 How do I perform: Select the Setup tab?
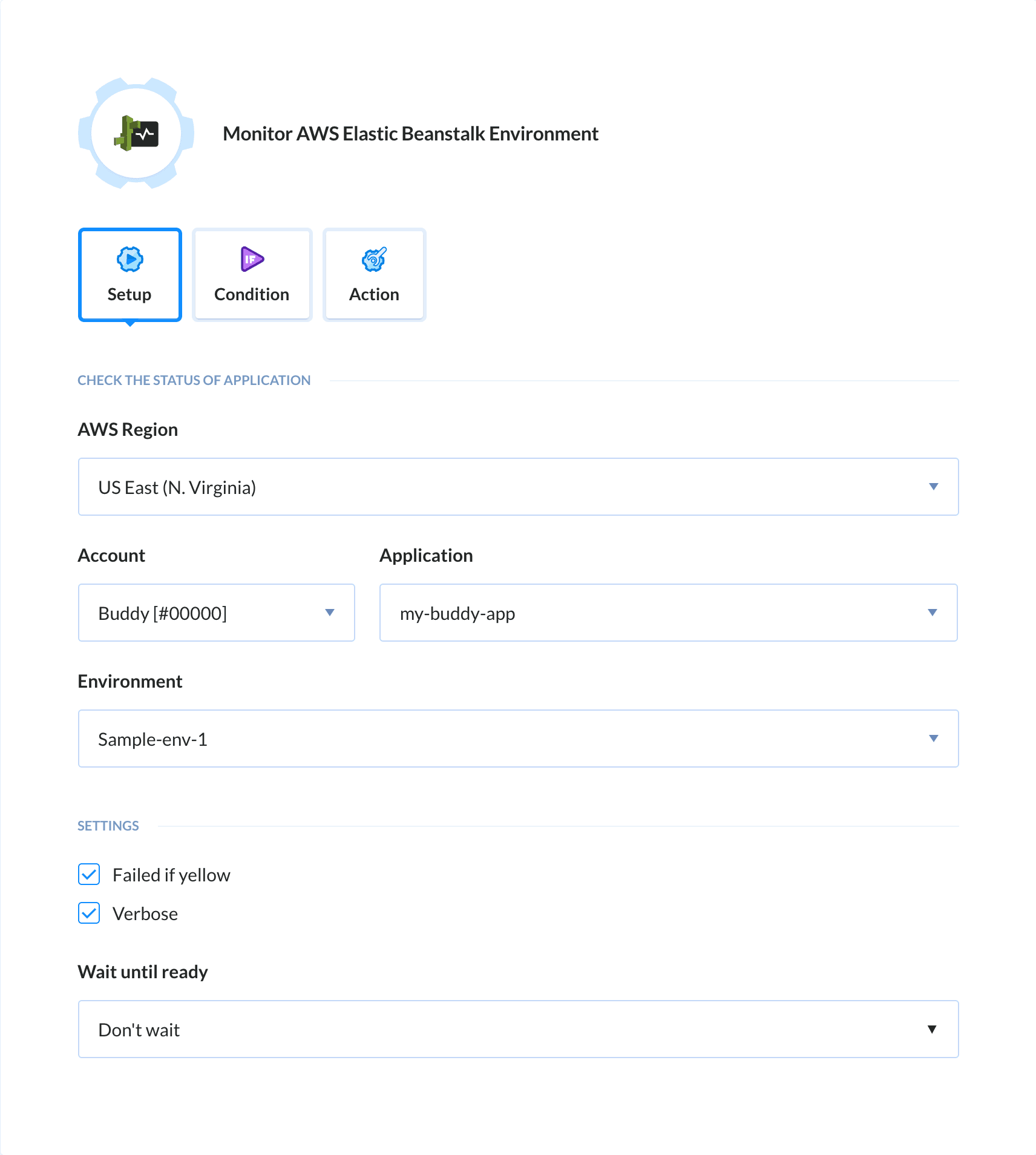pyautogui.click(x=129, y=274)
